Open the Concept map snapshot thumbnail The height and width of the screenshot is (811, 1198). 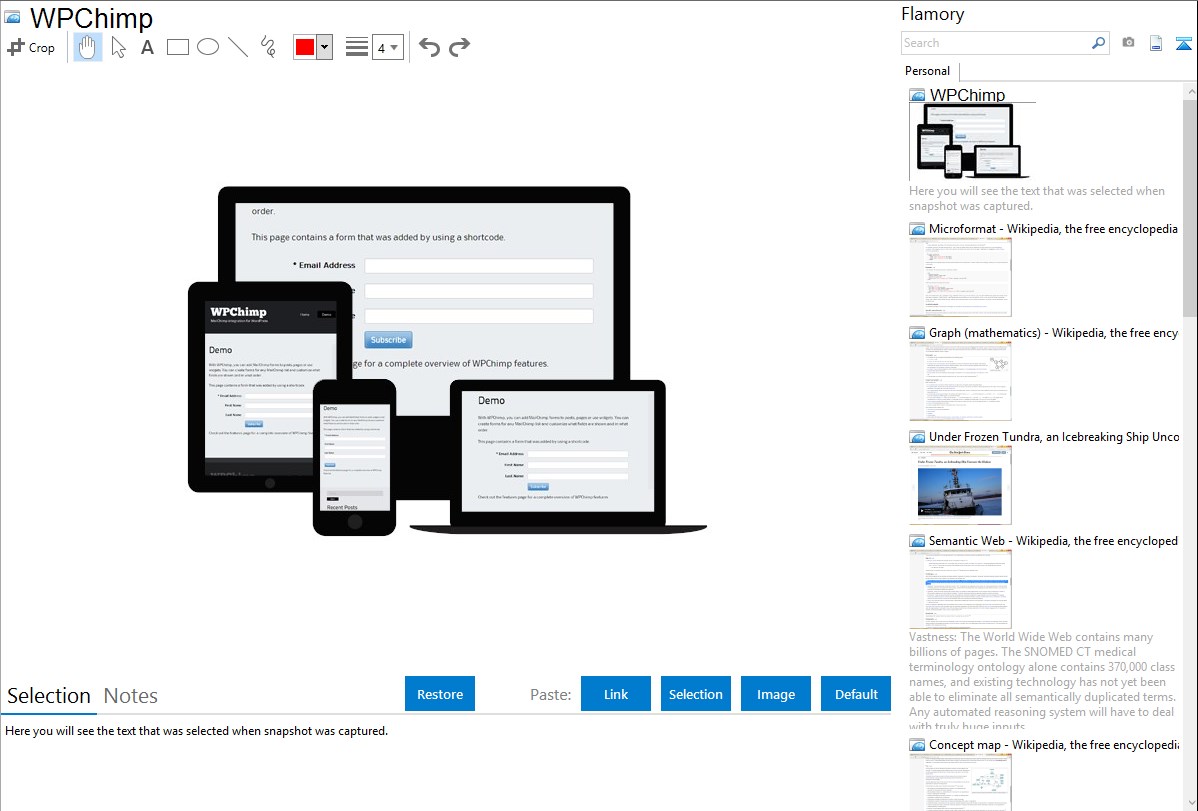[960, 783]
